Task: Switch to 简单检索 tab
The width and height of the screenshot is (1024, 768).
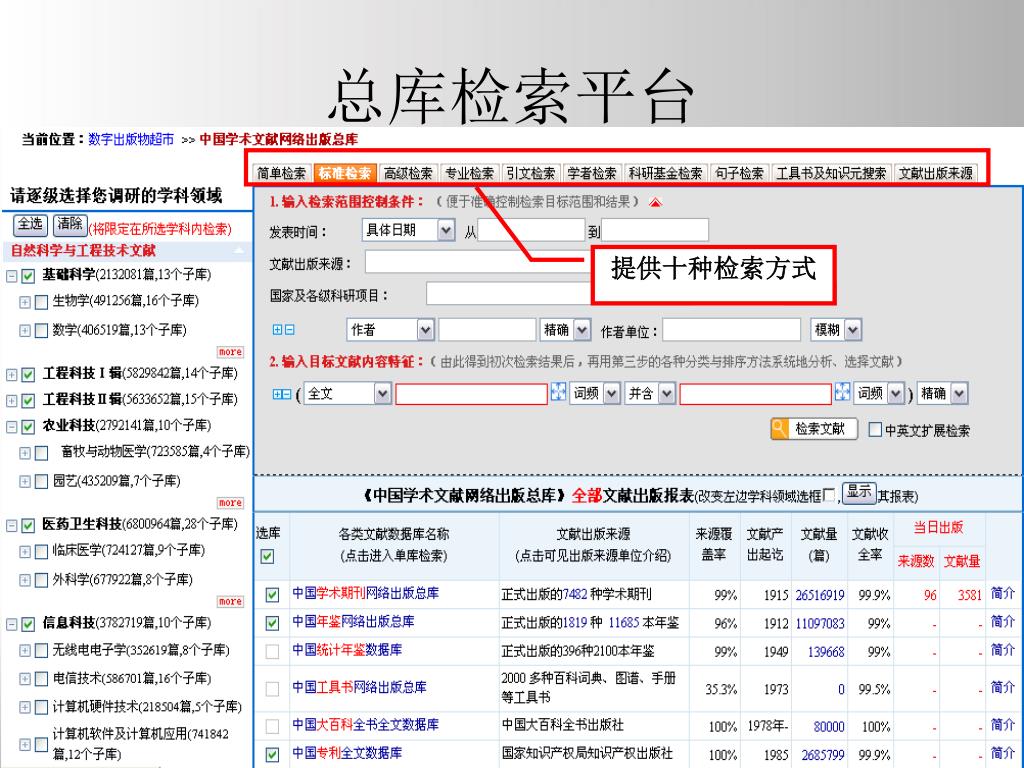Action: coord(281,173)
